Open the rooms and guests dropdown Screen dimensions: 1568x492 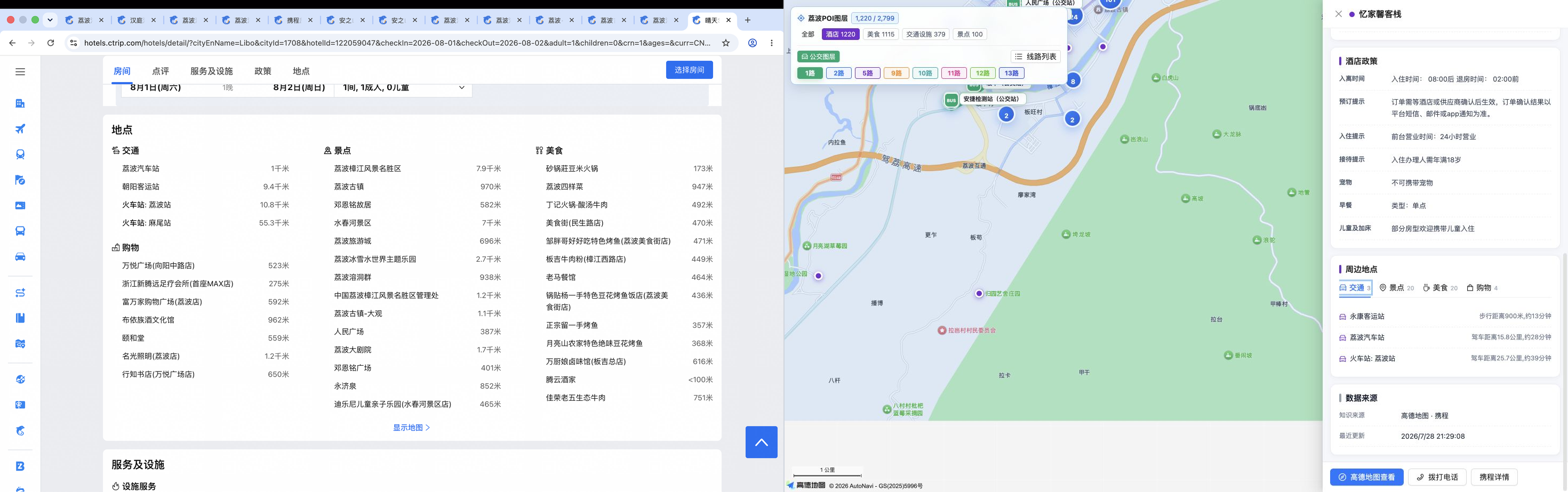click(x=403, y=87)
